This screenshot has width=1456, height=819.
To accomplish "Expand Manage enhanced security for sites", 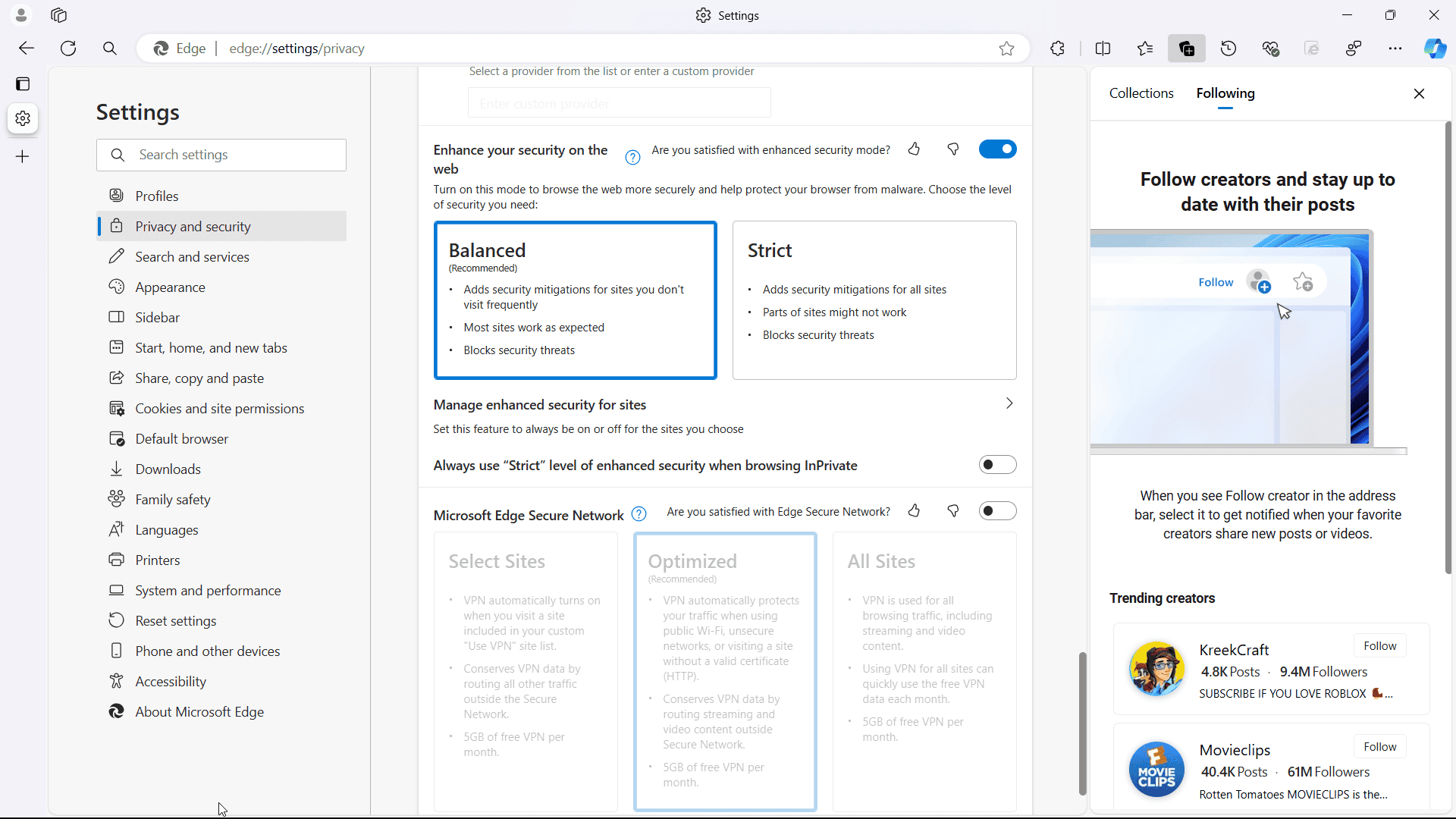I will [1009, 403].
